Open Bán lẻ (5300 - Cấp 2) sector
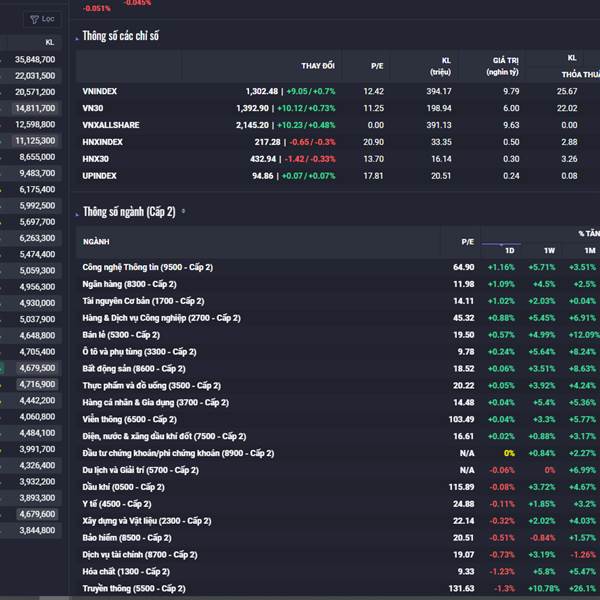600x600 pixels. tap(121, 335)
